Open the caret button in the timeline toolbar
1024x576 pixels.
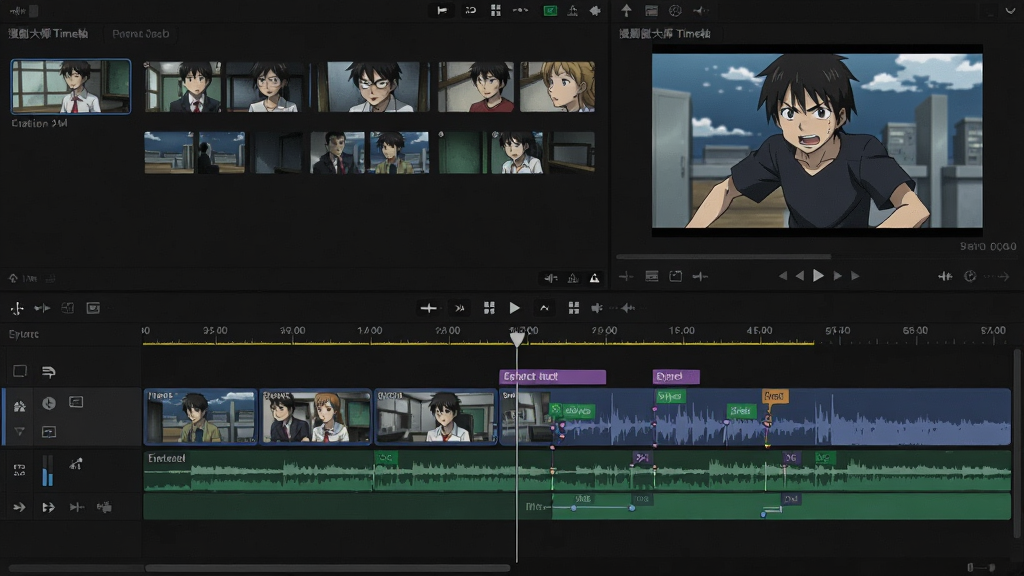pyautogui.click(x=544, y=308)
